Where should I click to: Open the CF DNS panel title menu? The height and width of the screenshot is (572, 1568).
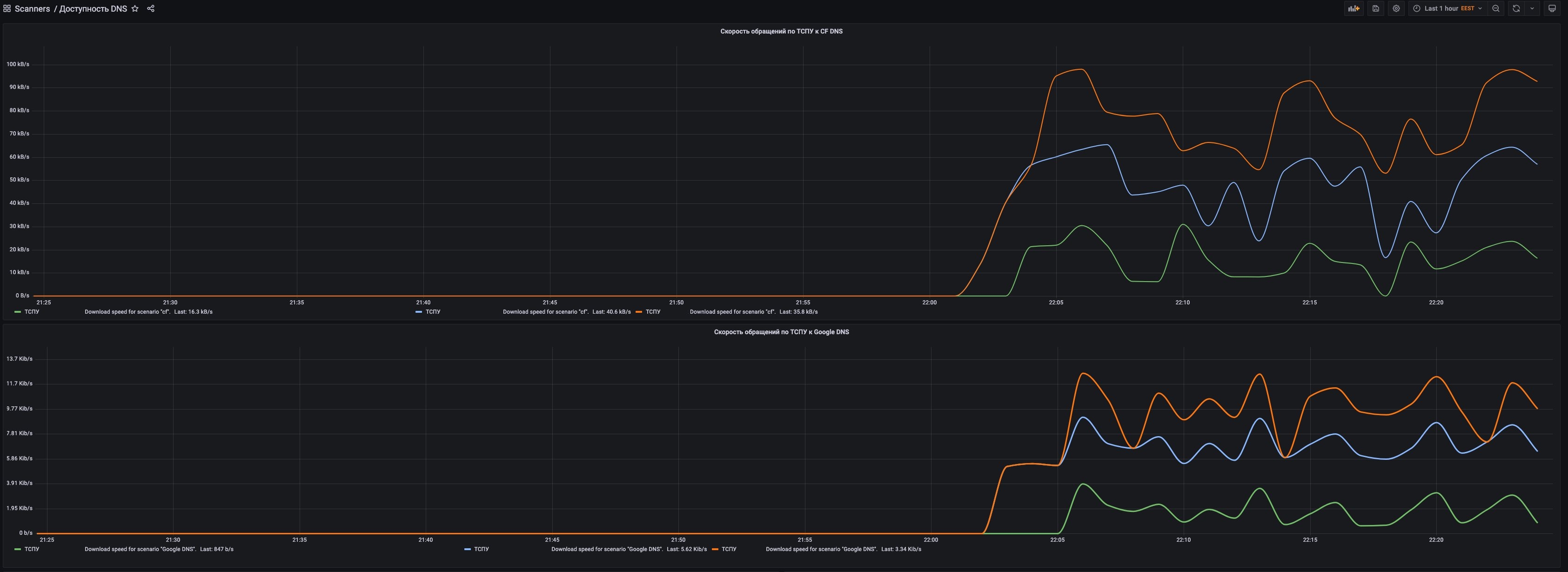(781, 32)
